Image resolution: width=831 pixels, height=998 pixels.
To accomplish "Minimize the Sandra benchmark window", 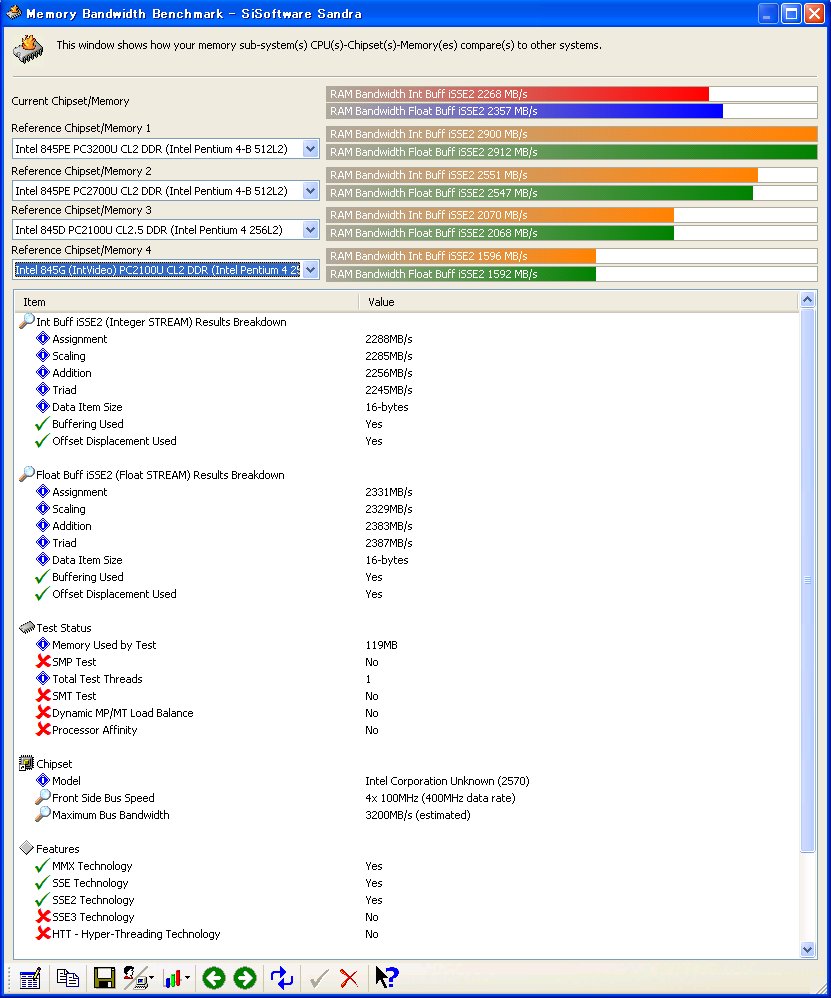I will tap(768, 13).
